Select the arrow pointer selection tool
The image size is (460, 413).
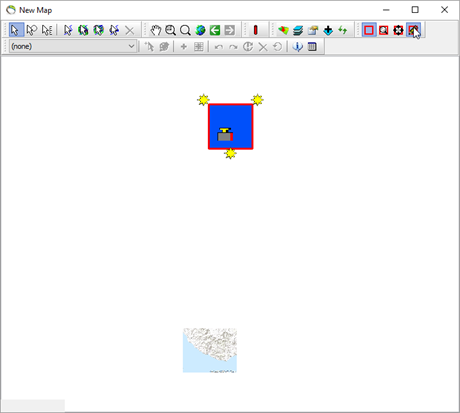click(x=15, y=30)
